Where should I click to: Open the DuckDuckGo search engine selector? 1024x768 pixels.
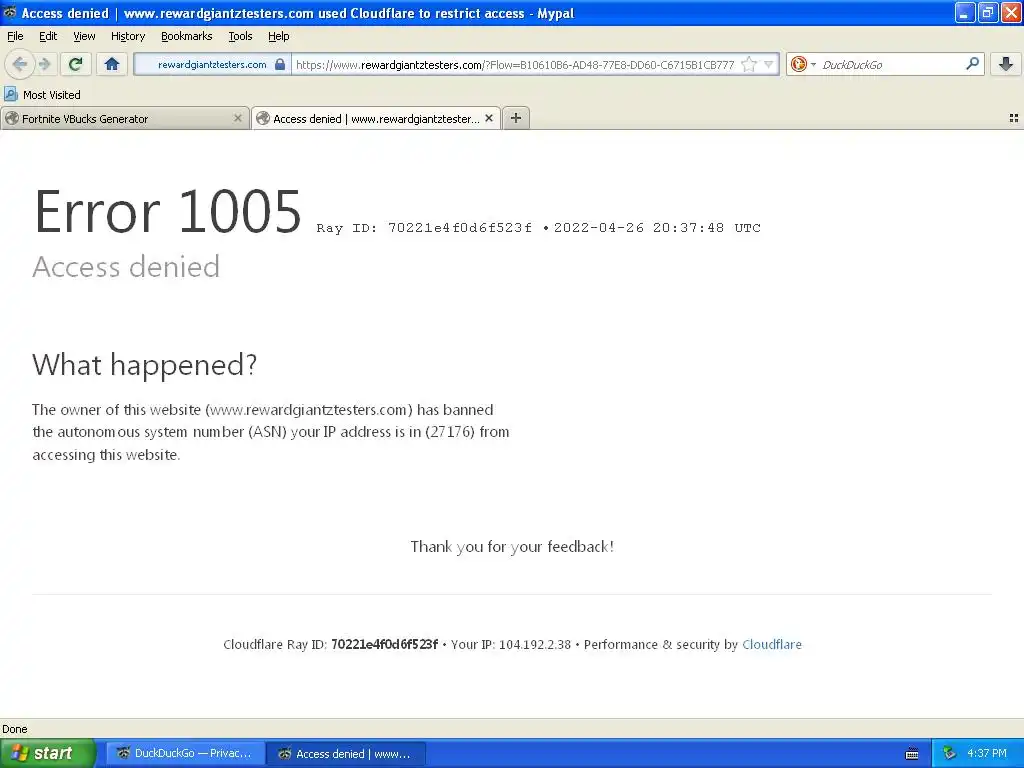click(x=803, y=64)
